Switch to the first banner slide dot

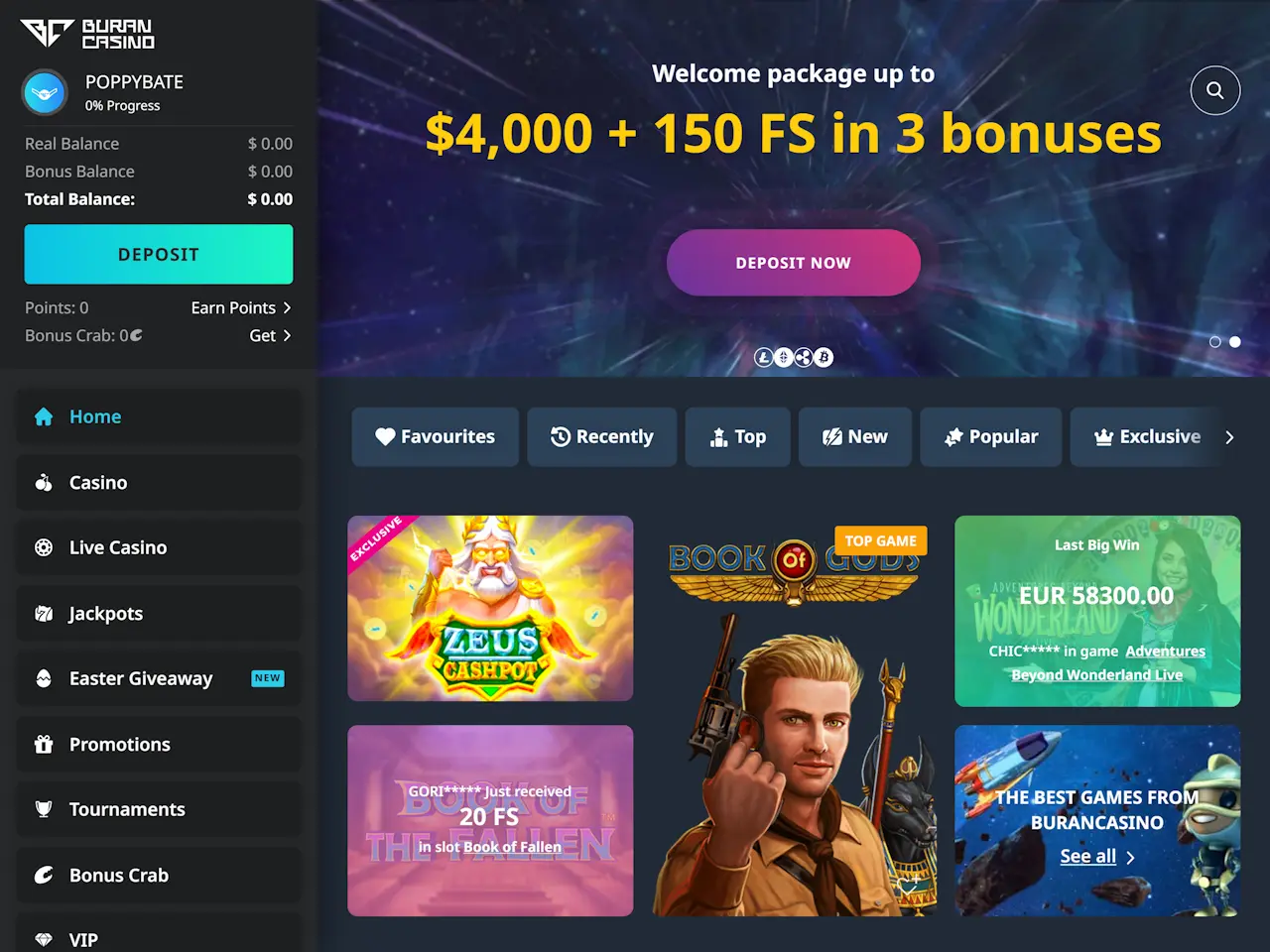point(1215,342)
